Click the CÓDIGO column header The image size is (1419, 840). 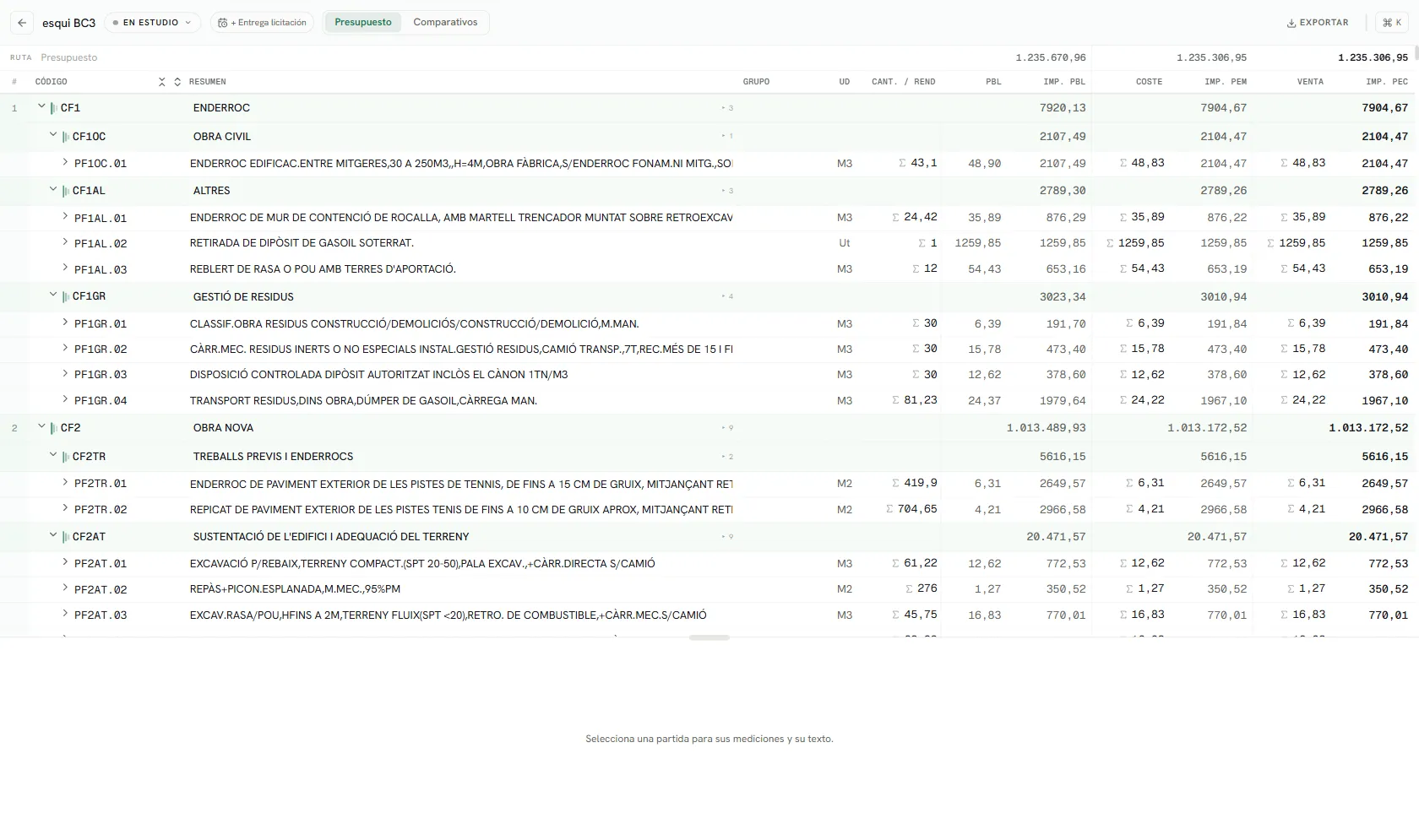pos(51,82)
